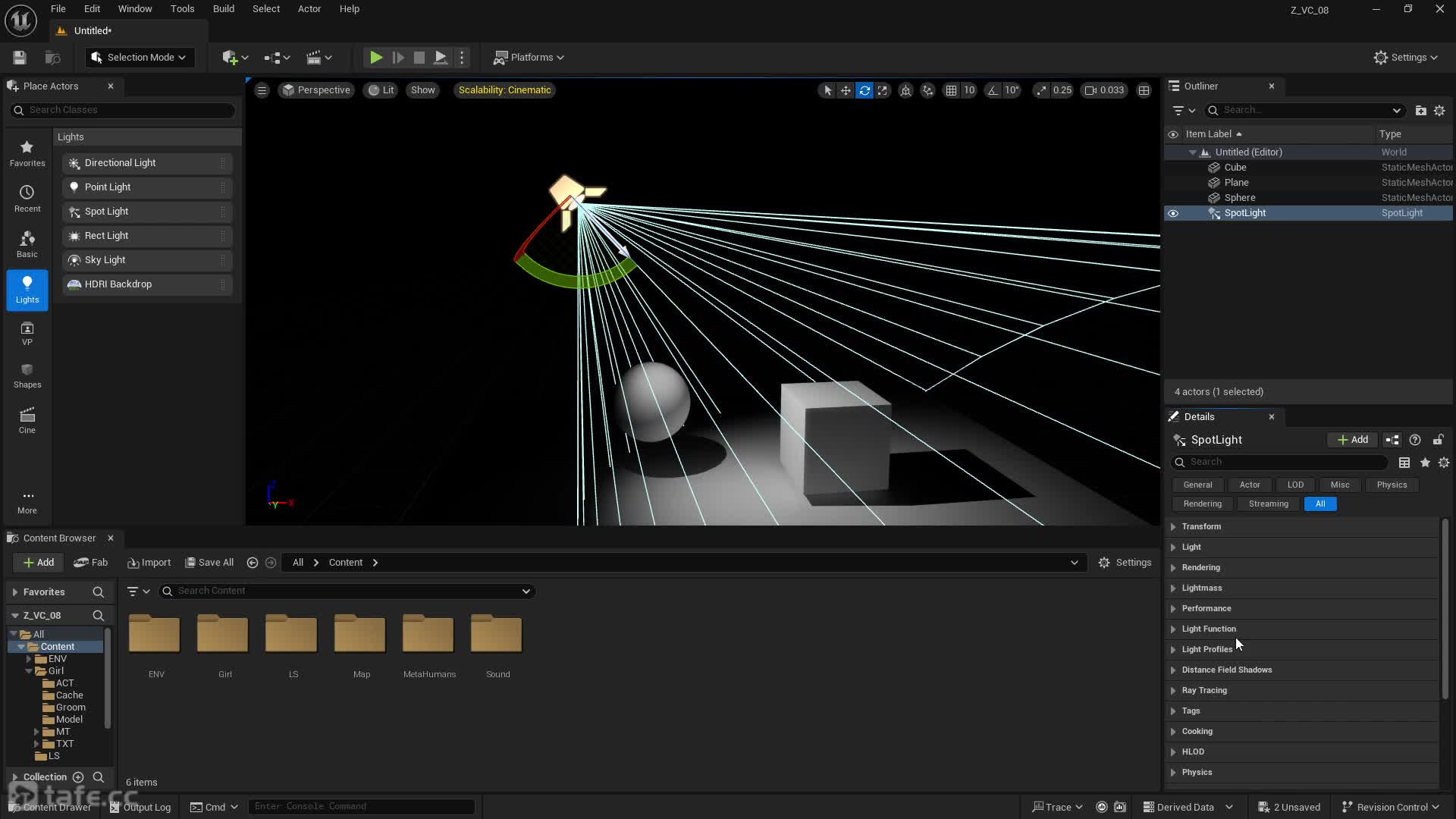
Task: Favorite the Details panel with star icon
Action: tap(1425, 463)
